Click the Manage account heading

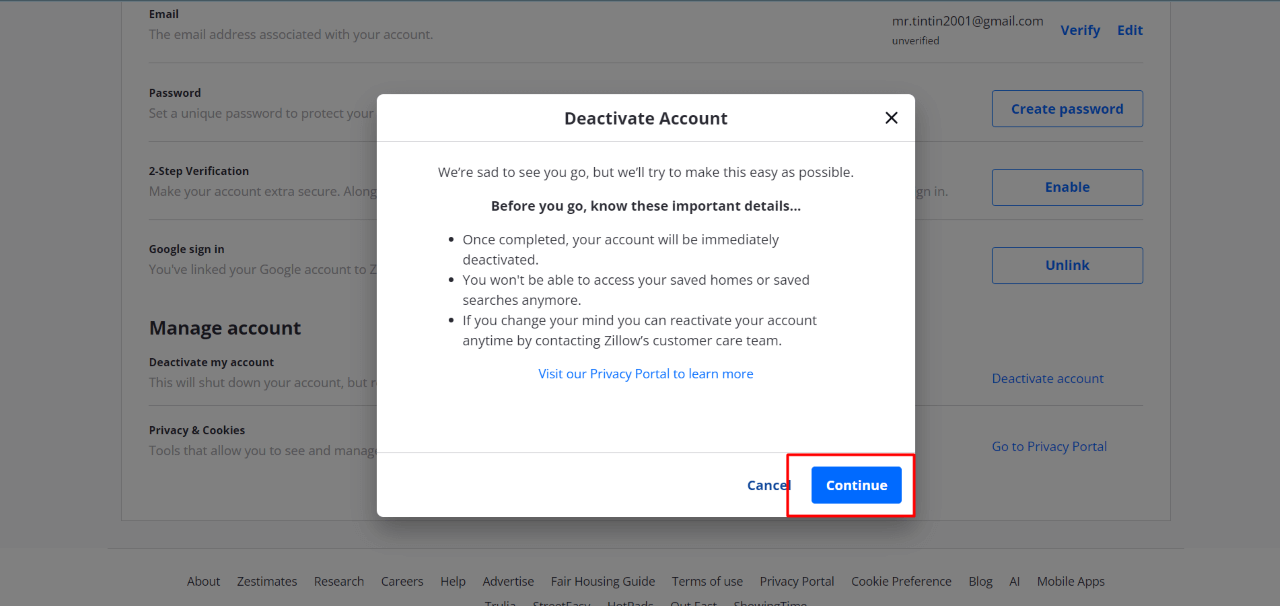point(225,328)
